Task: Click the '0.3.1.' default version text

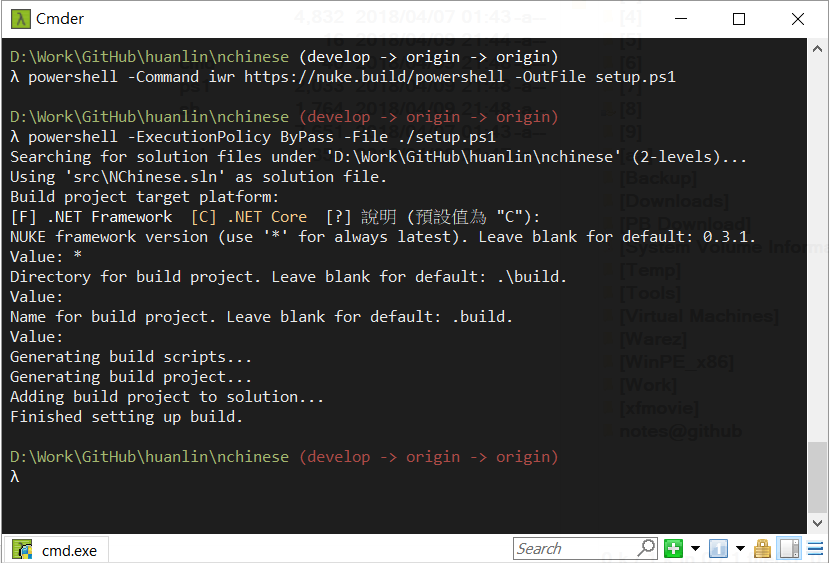Action: click(x=729, y=237)
